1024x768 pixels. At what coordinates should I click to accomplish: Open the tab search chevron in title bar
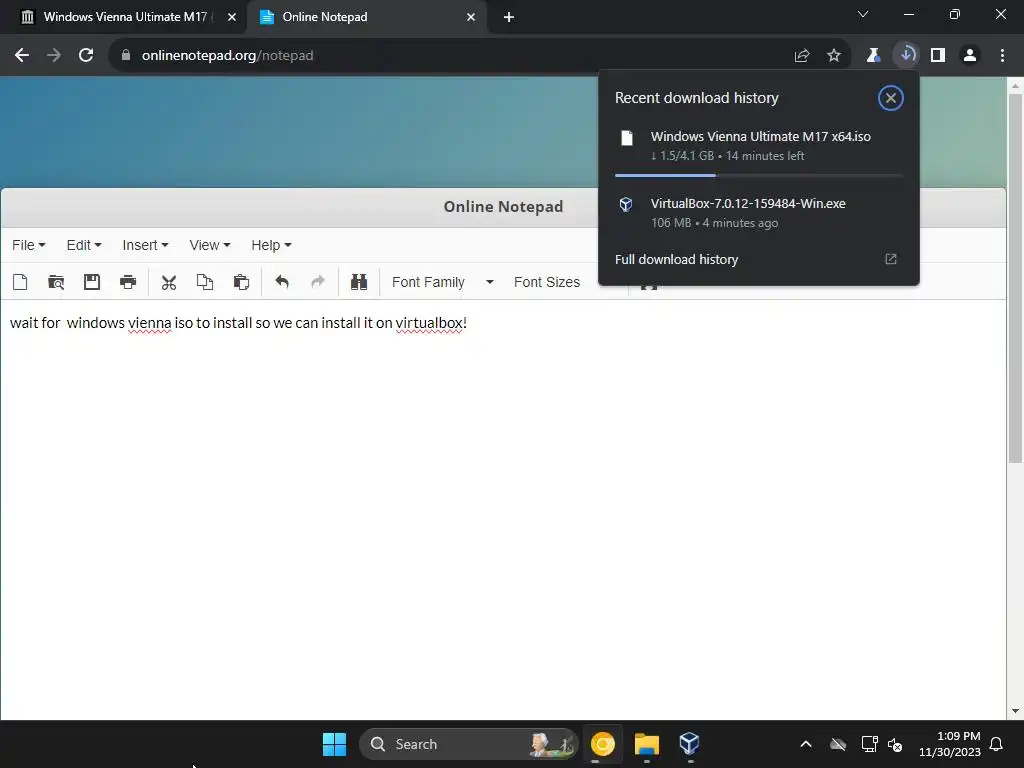click(863, 14)
